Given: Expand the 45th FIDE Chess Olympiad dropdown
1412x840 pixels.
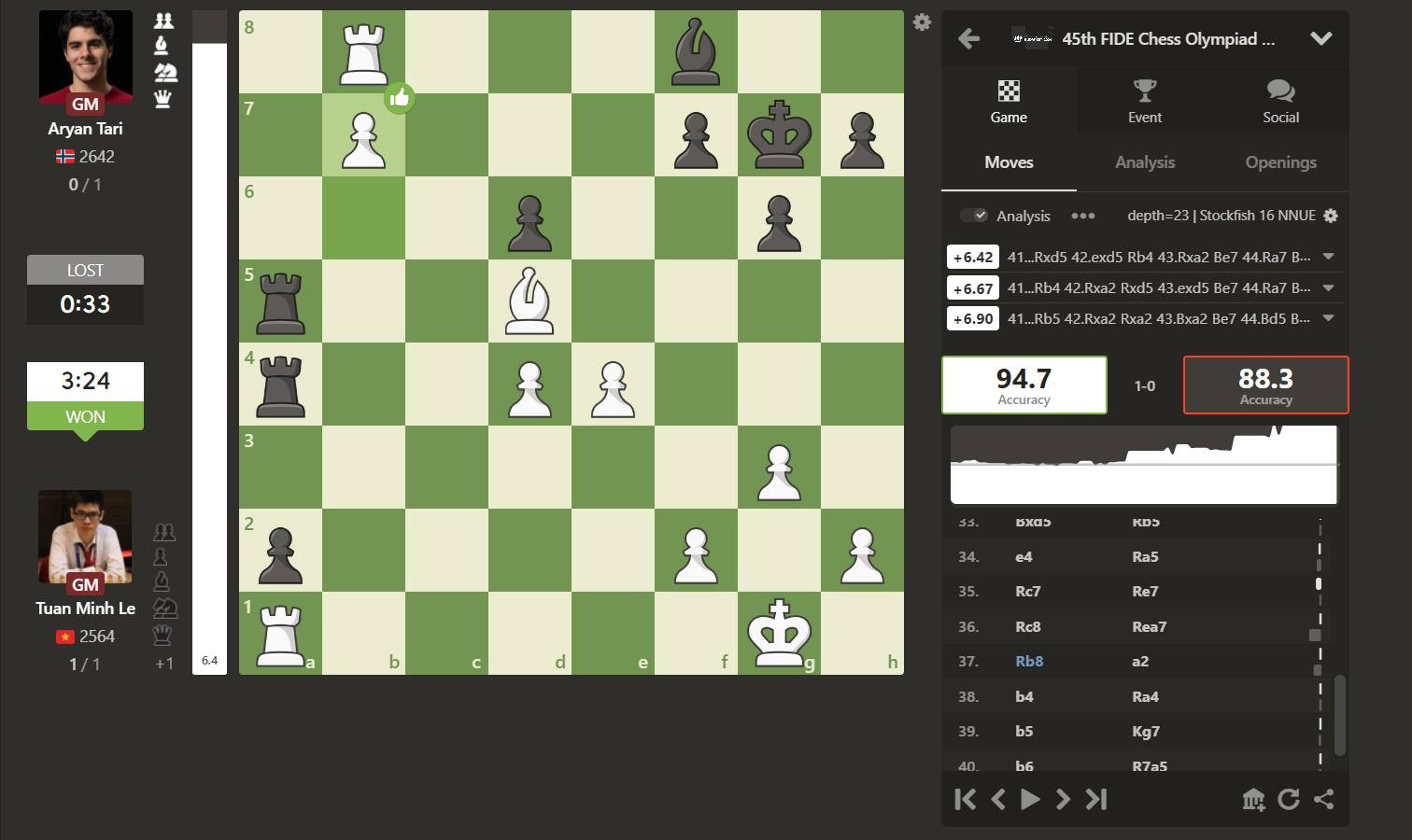Looking at the screenshot, I should click(x=1320, y=39).
